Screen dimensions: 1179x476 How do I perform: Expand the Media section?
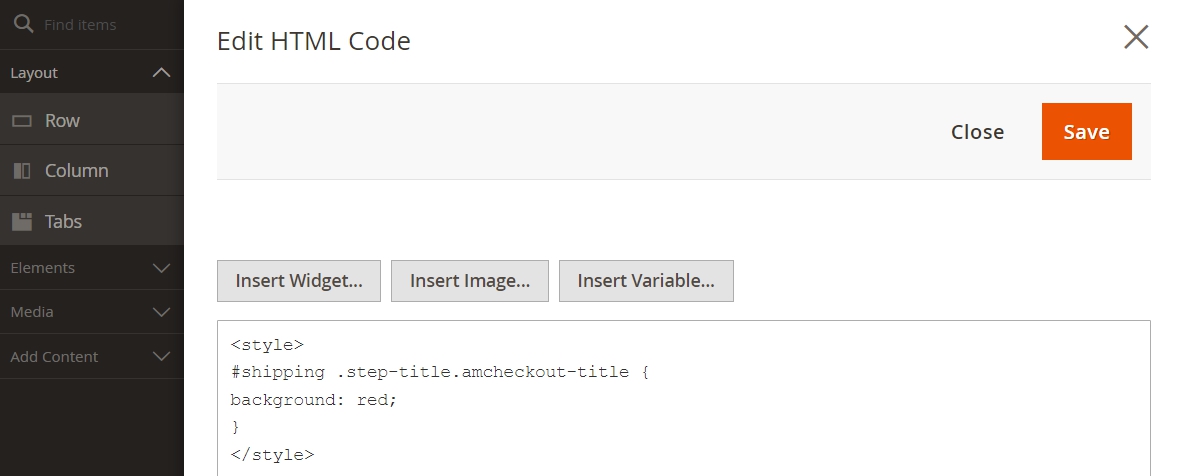(x=92, y=311)
